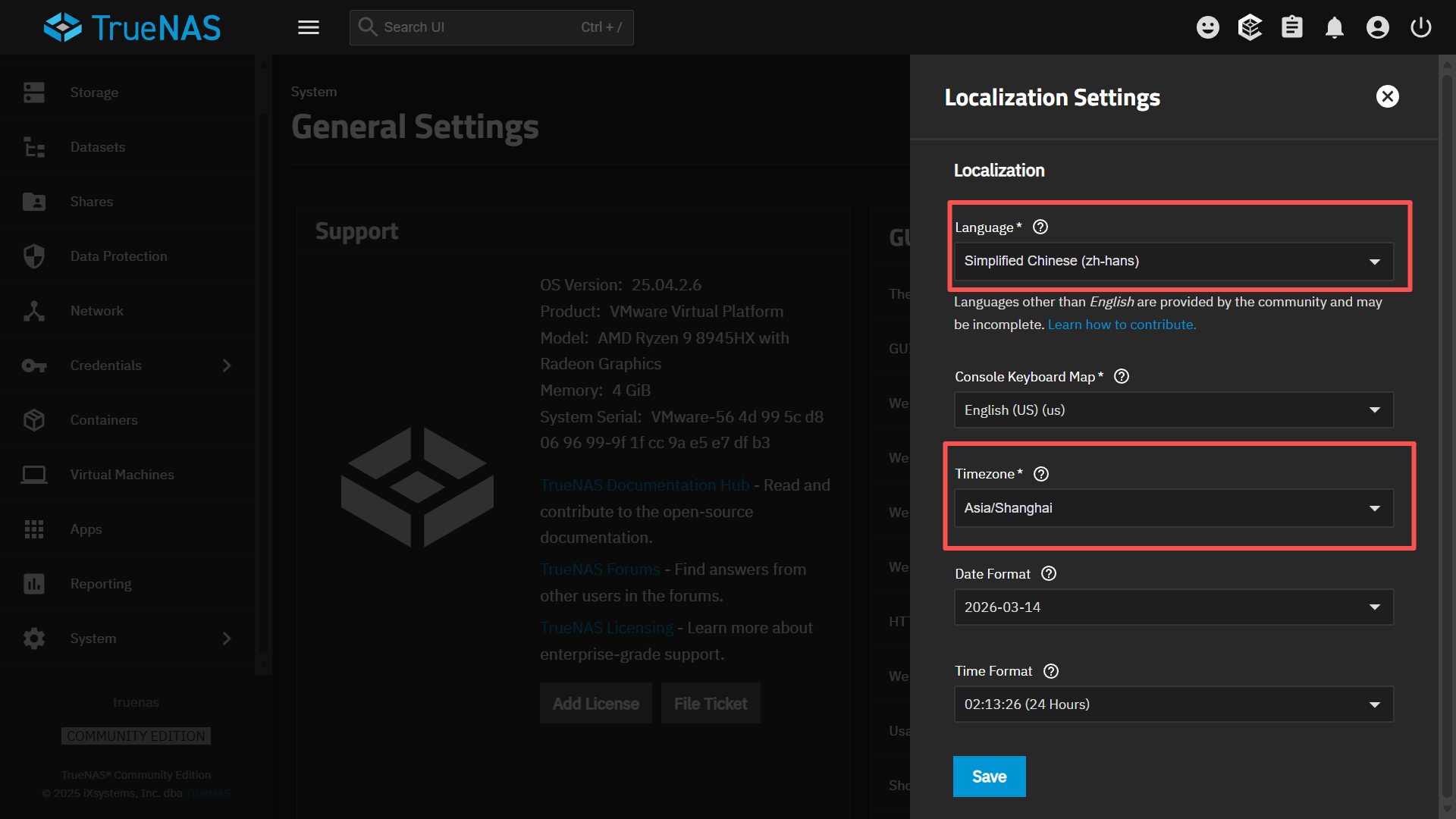Click the feedback smiley face icon
The image size is (1456, 819).
tap(1207, 27)
